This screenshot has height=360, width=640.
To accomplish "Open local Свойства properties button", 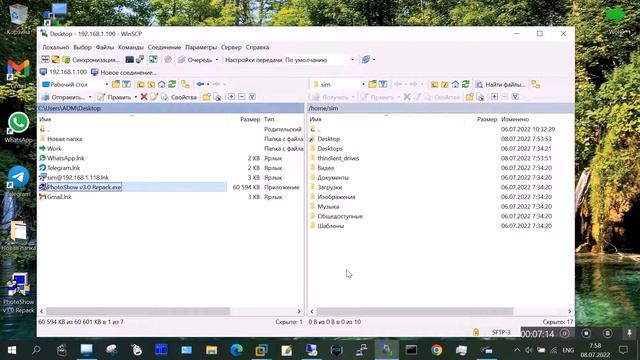I will pyautogui.click(x=179, y=97).
